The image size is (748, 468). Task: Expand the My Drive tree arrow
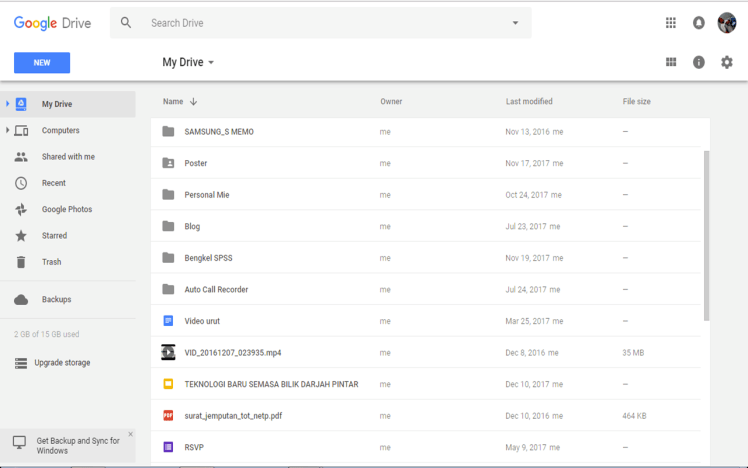[8, 104]
